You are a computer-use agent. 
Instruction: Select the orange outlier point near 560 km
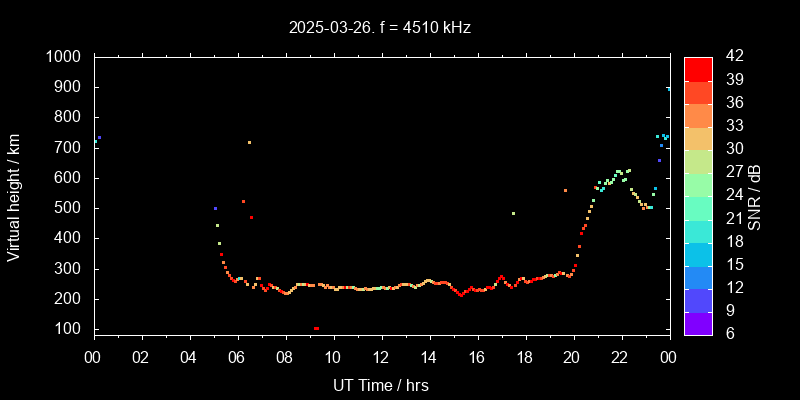tap(565, 190)
